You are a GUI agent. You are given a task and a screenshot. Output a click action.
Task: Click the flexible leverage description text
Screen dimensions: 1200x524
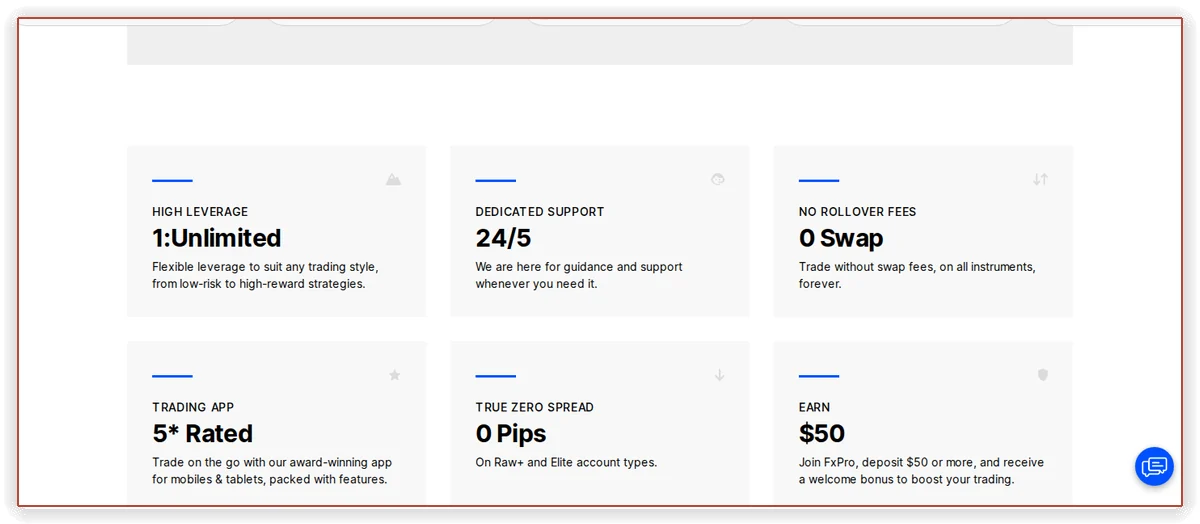pyautogui.click(x=265, y=275)
